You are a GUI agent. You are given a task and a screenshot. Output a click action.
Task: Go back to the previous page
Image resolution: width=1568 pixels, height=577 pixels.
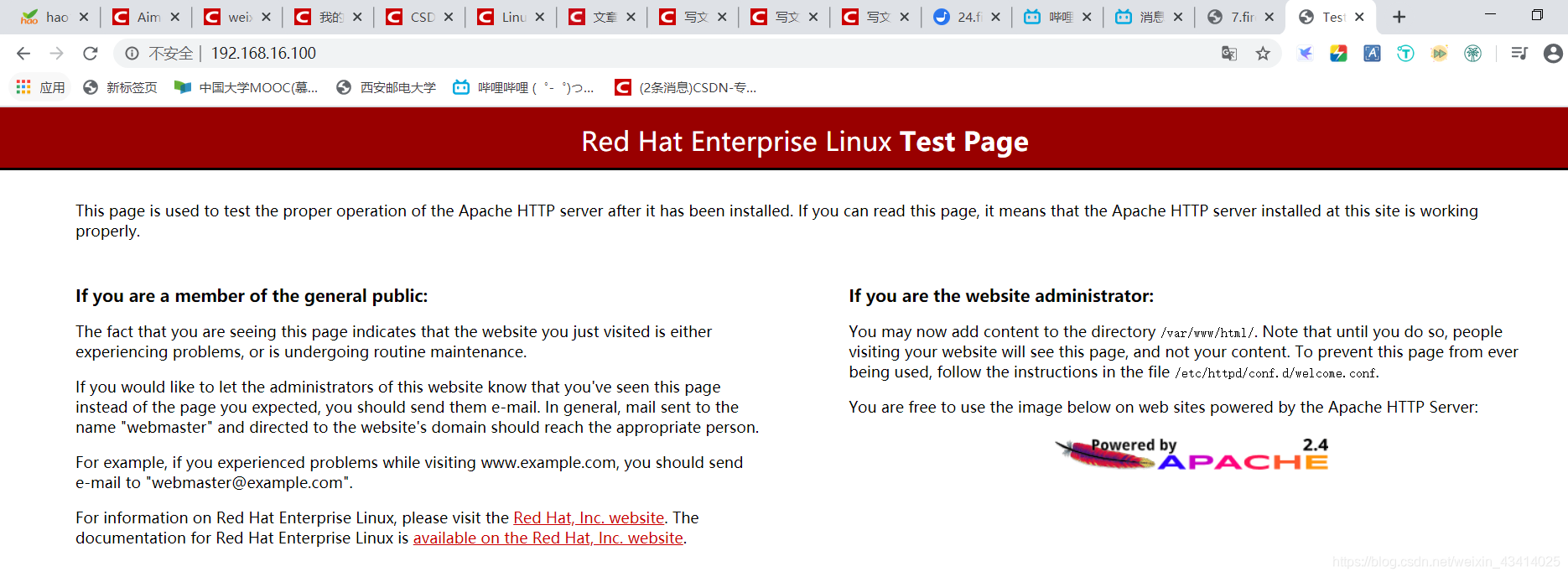pos(23,54)
